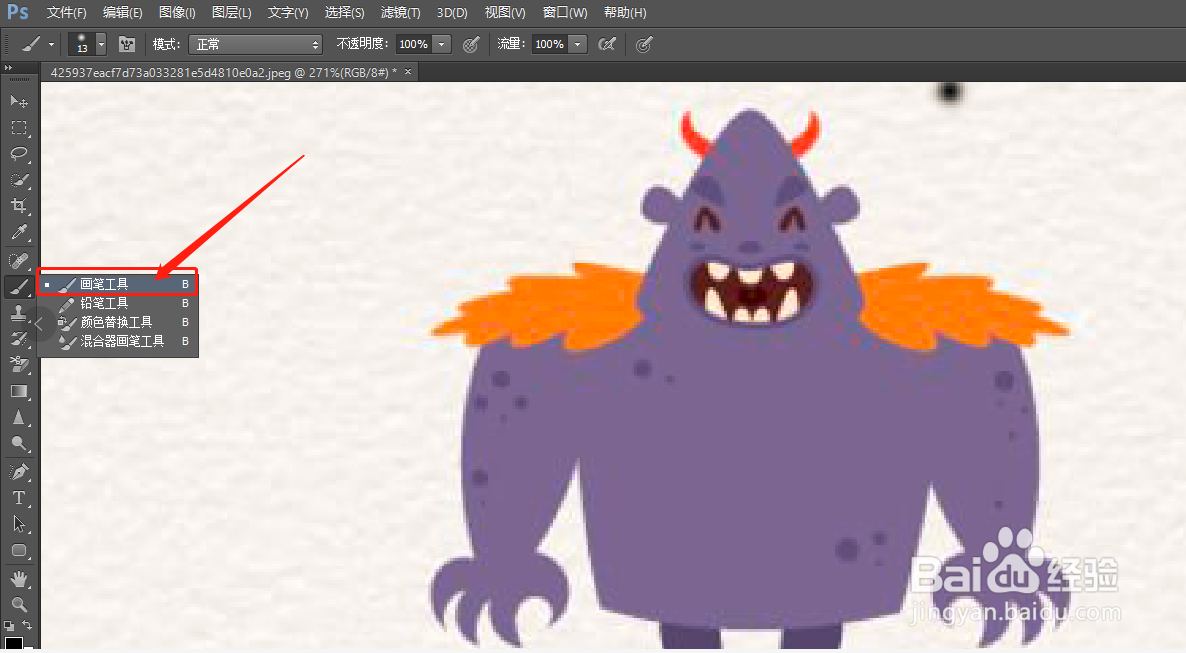Enable airbrush-style build-up effects

point(607,45)
